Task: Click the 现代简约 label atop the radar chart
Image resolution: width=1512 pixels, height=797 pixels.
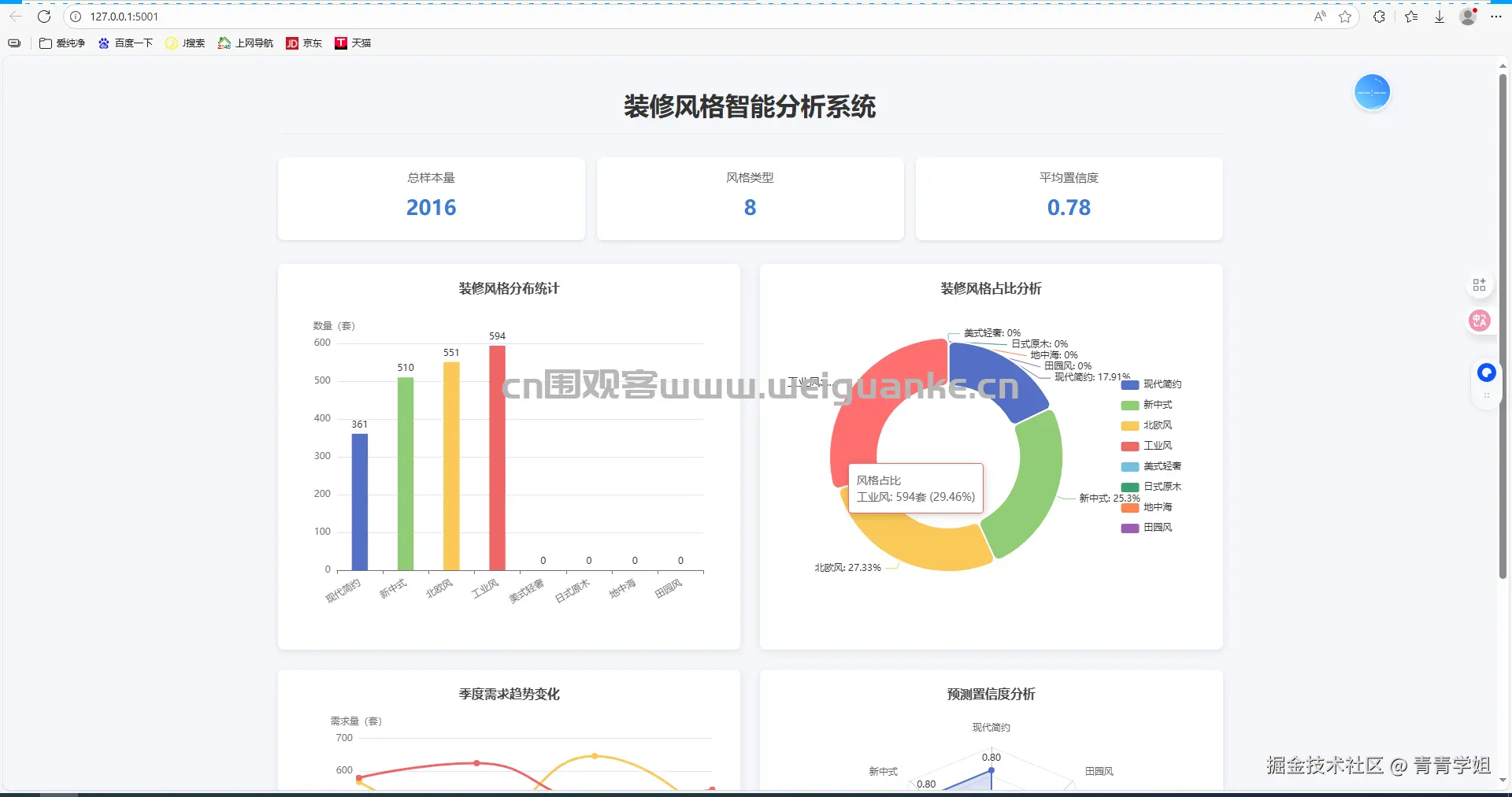Action: click(x=991, y=728)
